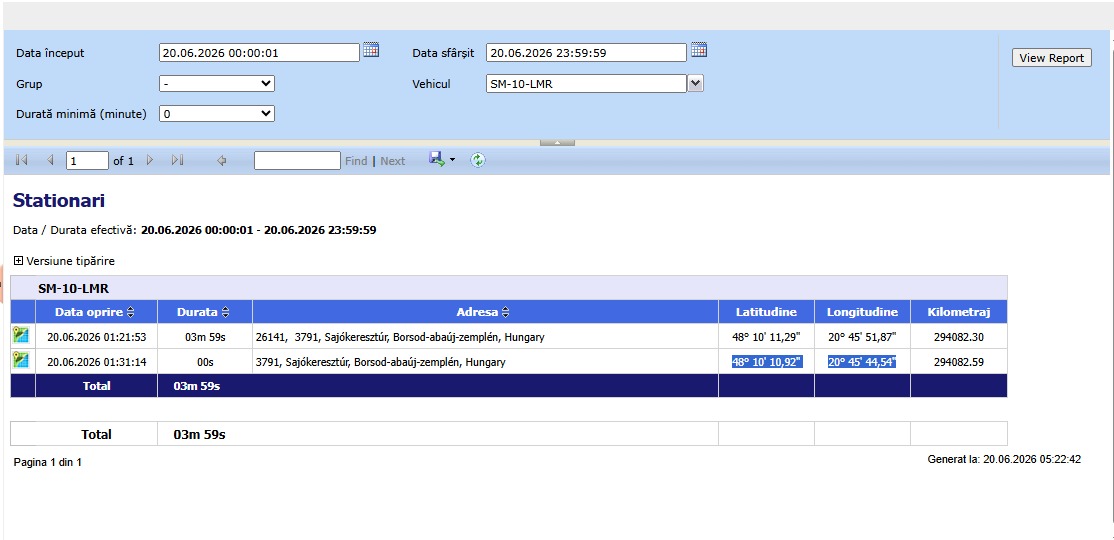Click the Latitudine column header

tap(766, 312)
